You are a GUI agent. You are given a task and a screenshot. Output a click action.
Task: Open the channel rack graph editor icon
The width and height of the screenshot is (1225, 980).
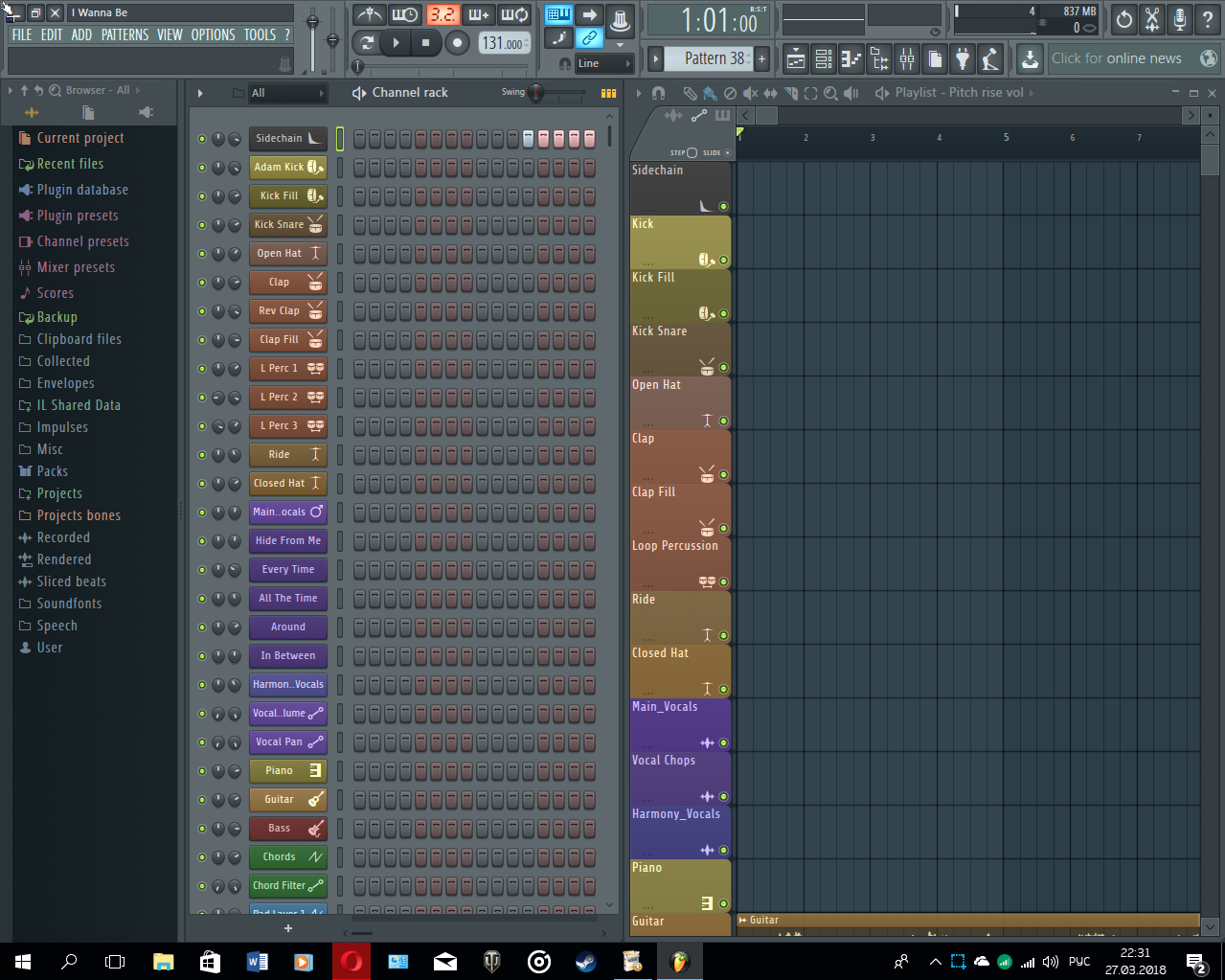pyautogui.click(x=608, y=93)
